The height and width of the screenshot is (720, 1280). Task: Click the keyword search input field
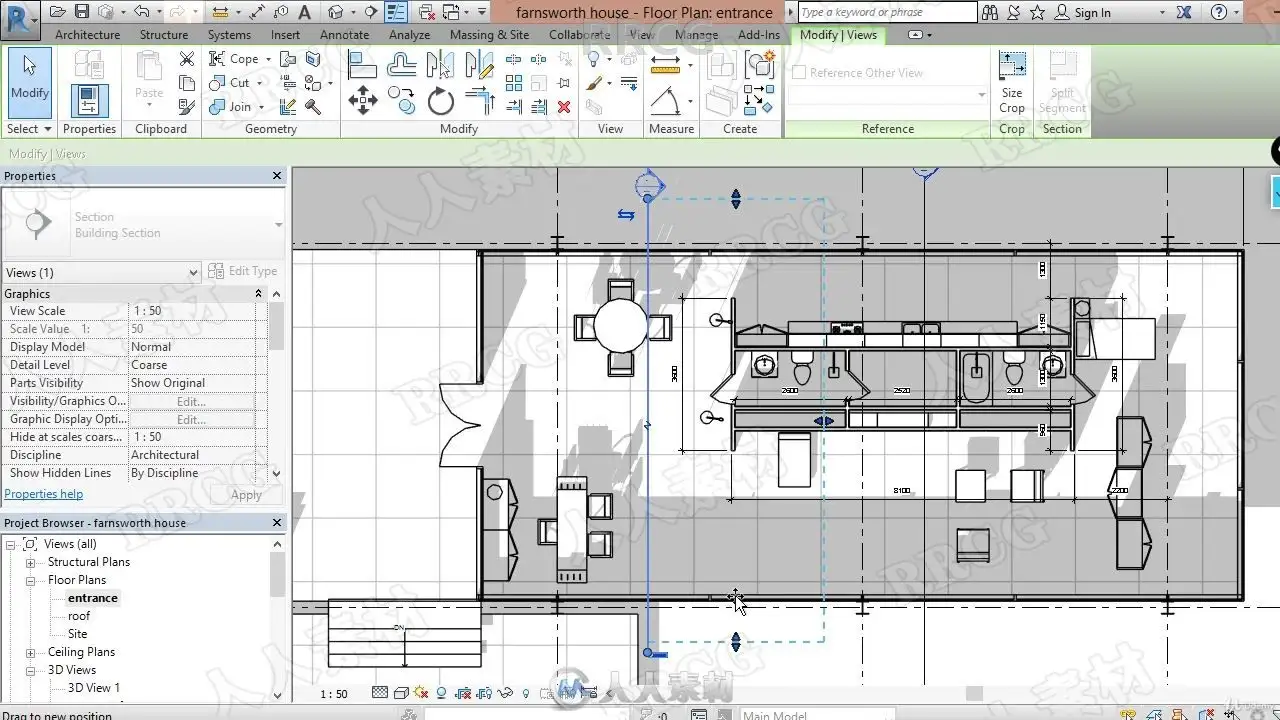tap(887, 12)
